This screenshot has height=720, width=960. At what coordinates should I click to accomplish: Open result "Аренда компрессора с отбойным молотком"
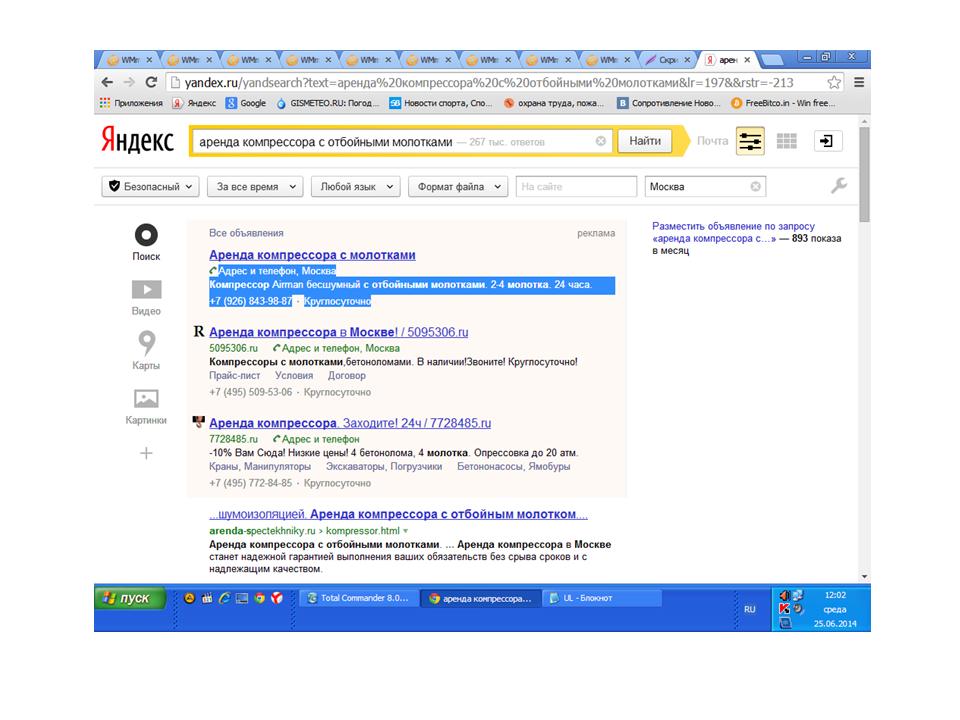399,514
